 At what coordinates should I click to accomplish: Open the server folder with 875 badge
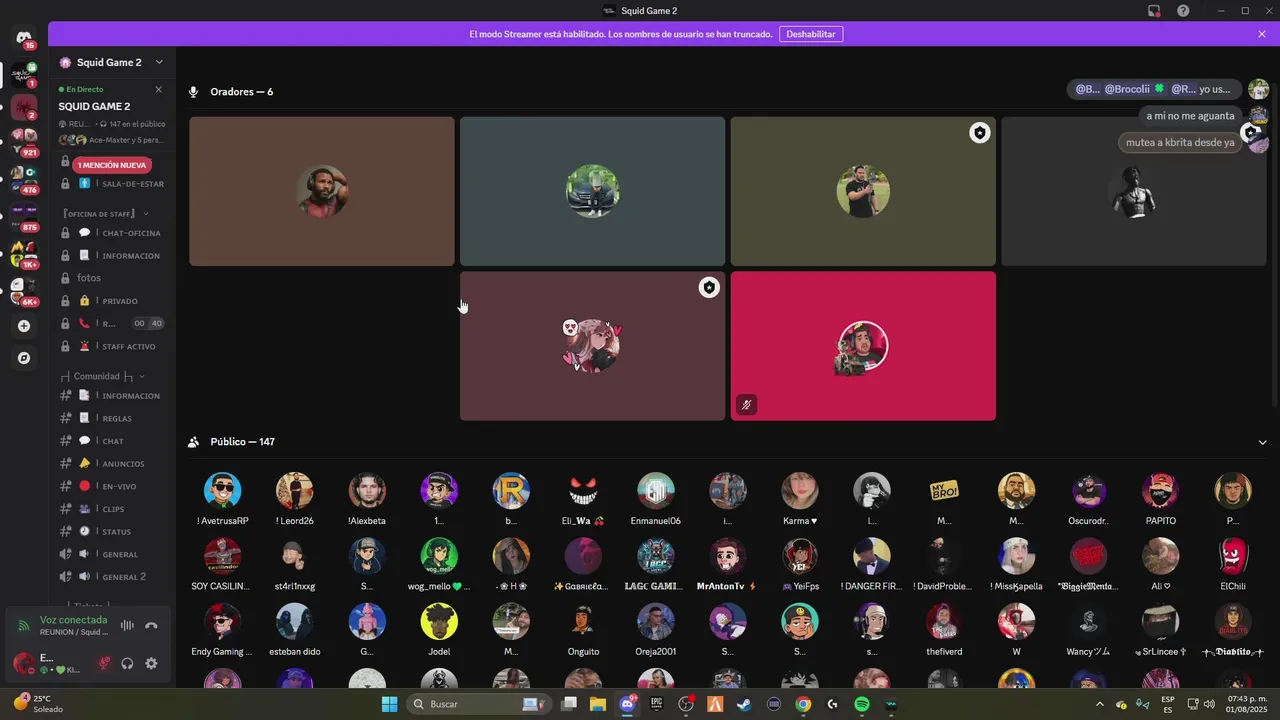pos(24,216)
